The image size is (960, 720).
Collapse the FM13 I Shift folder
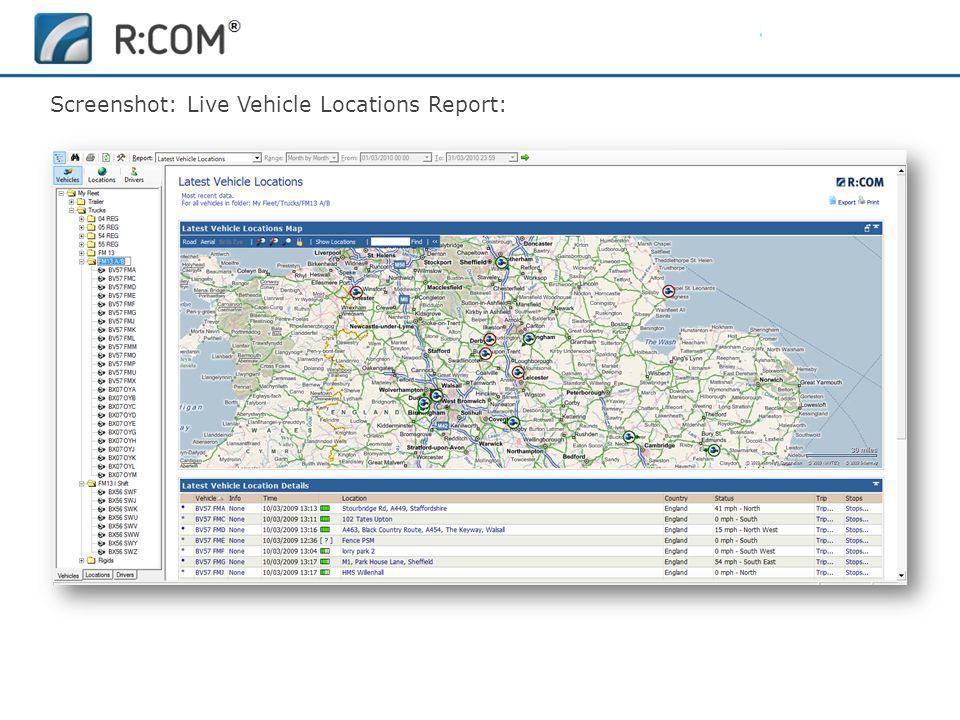[81, 484]
